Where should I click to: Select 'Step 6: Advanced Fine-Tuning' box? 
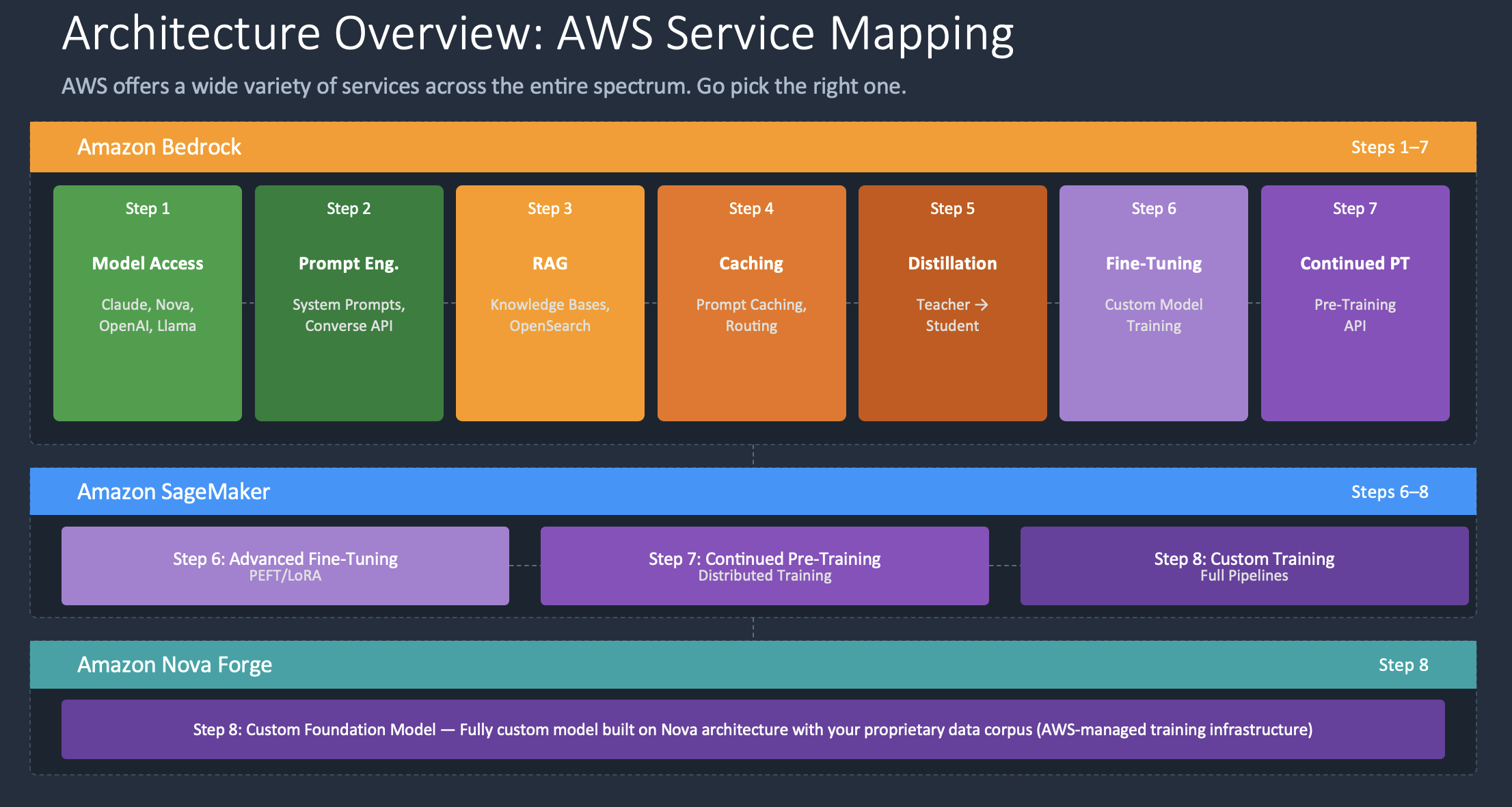285,566
